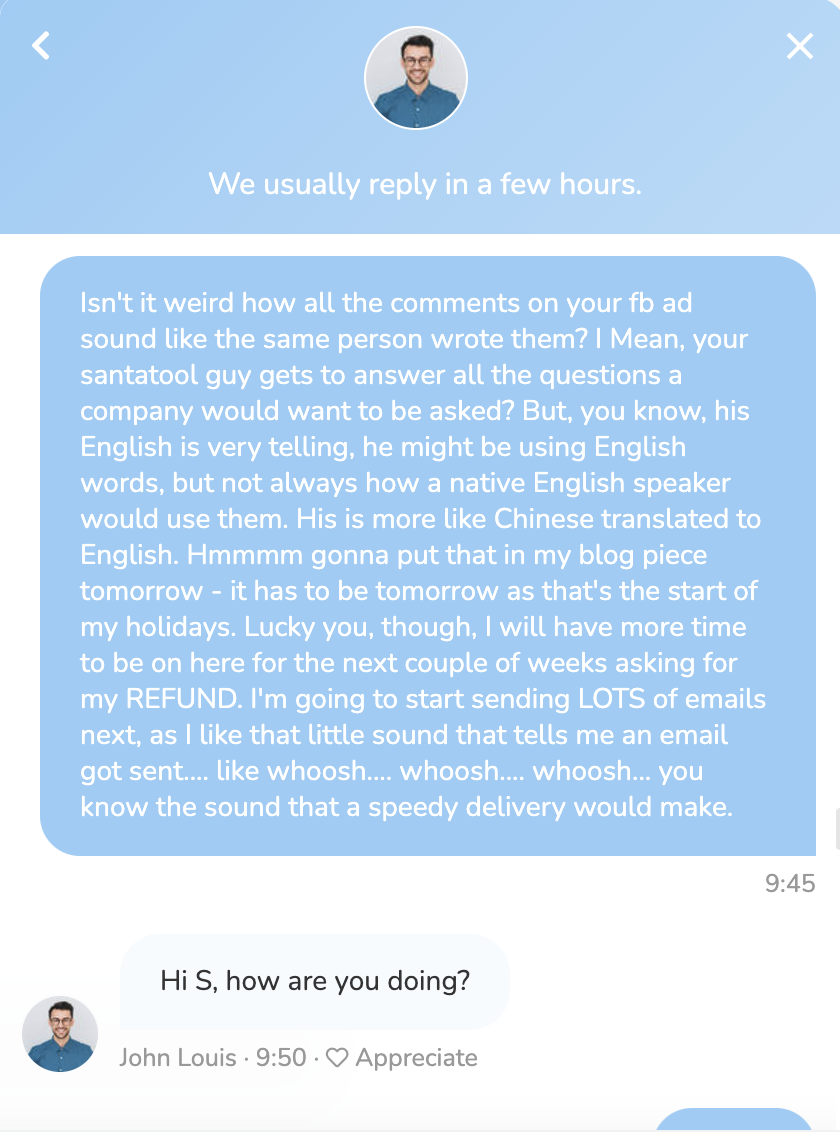The width and height of the screenshot is (840, 1140).
Task: Select the John Louis sender name
Action: [178, 1057]
